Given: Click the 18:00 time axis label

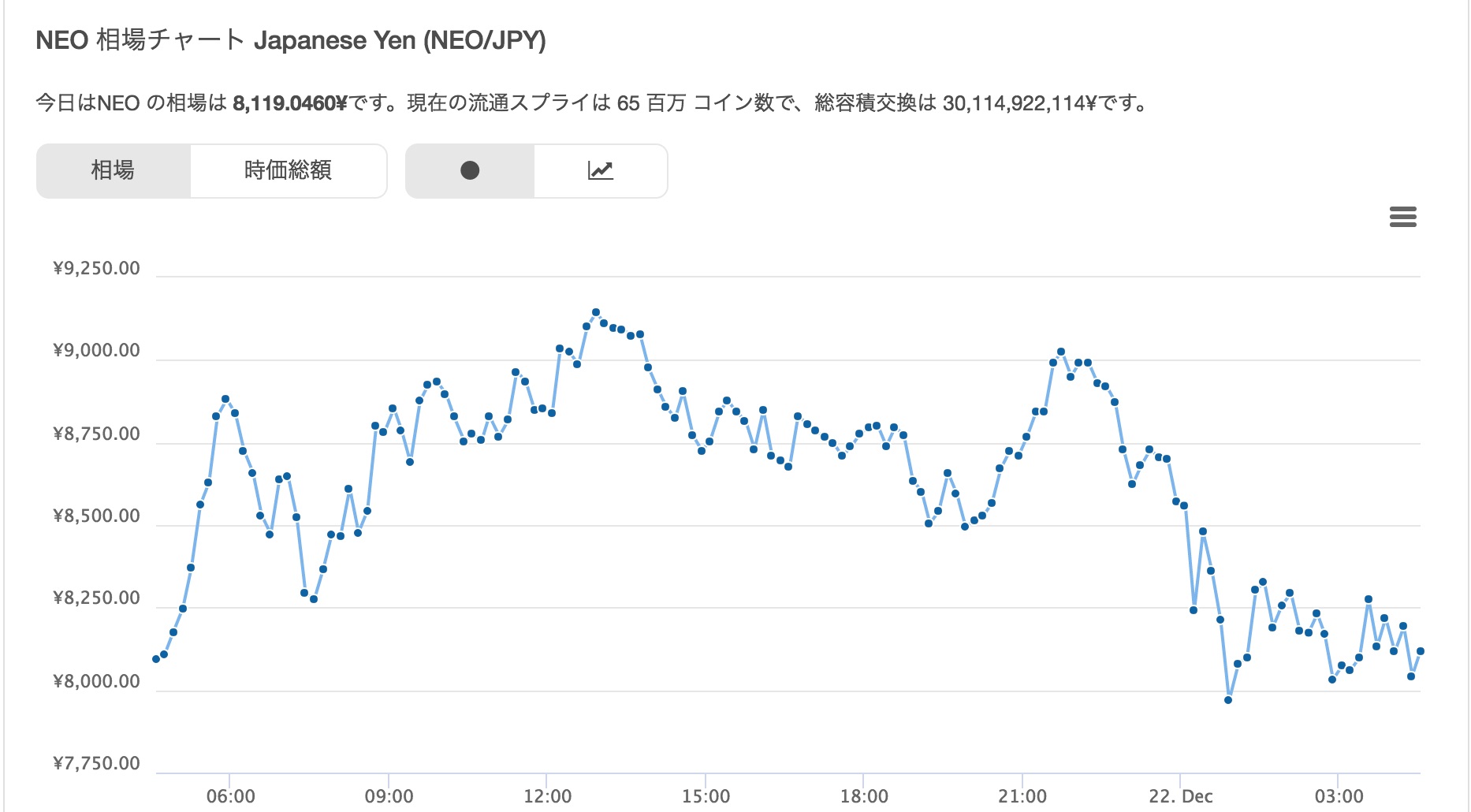Looking at the screenshot, I should pos(864,796).
